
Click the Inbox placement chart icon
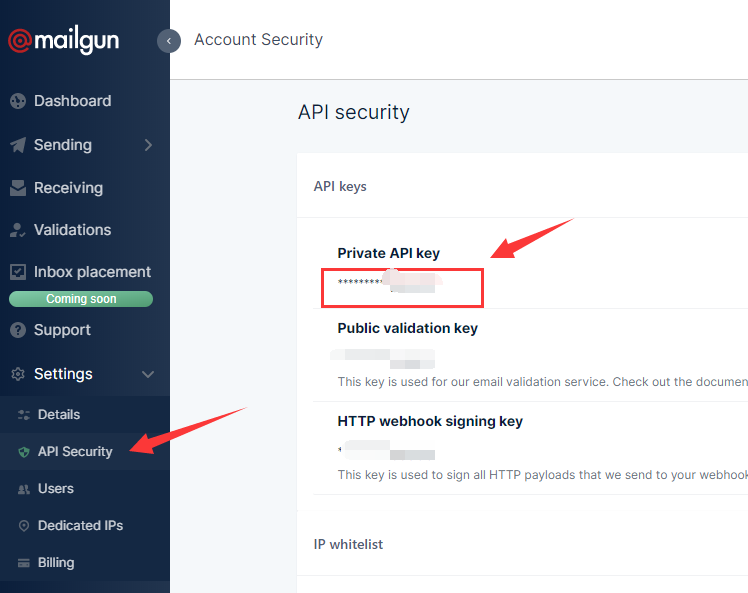18,272
